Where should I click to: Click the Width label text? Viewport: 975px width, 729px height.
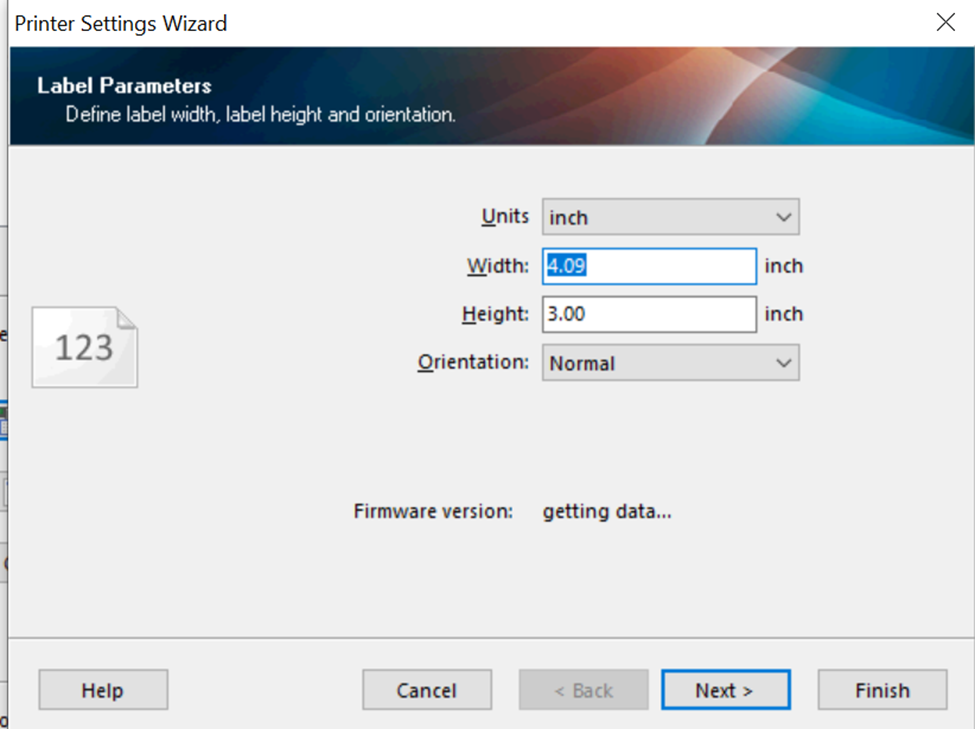click(497, 266)
